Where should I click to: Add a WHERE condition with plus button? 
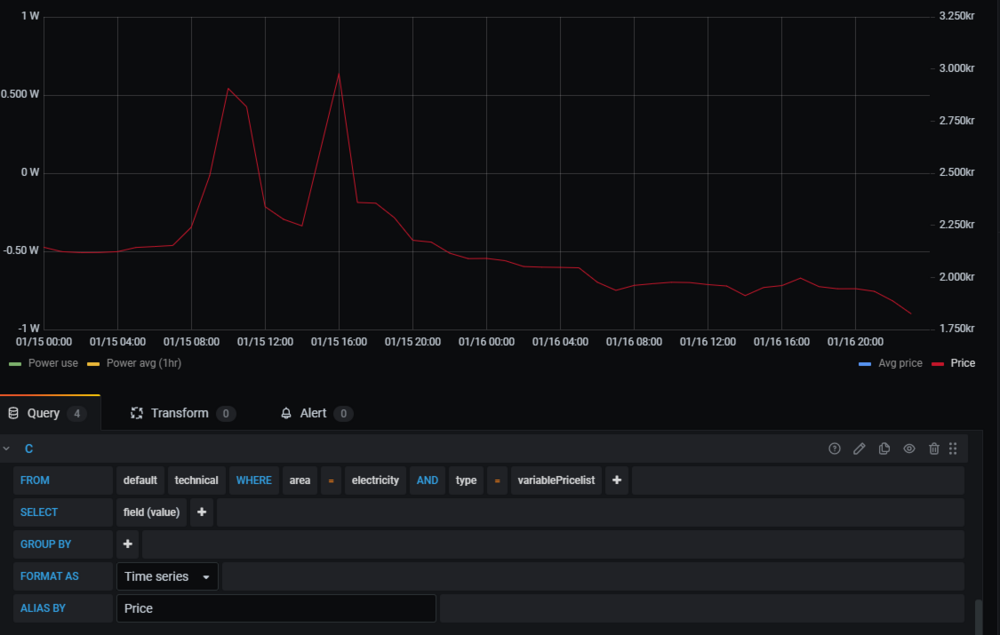[x=617, y=480]
